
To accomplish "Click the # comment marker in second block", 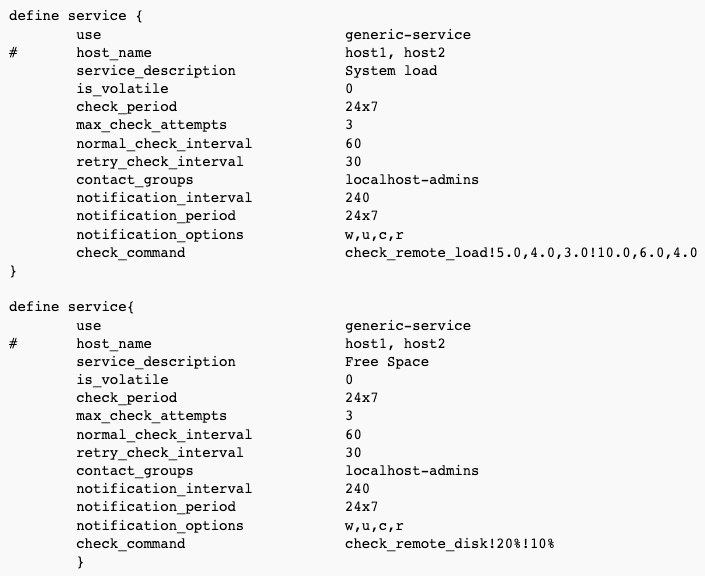I will (13, 344).
